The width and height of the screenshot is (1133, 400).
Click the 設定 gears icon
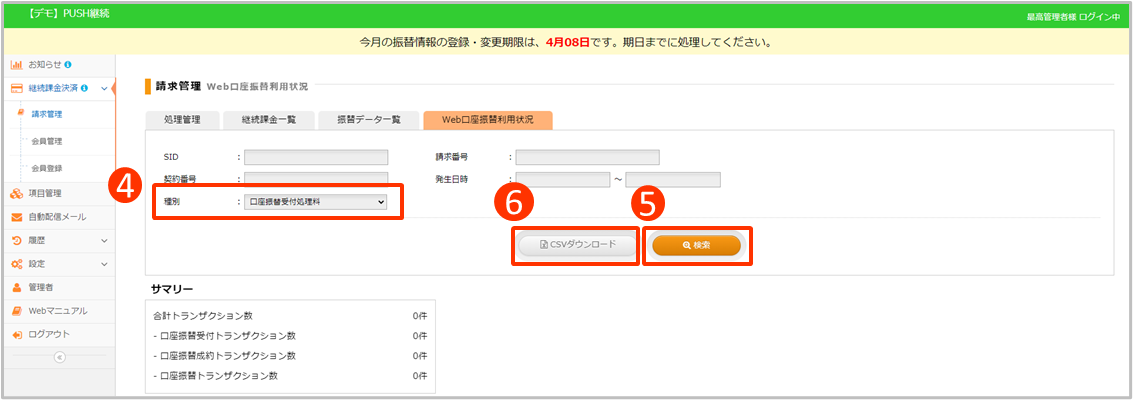(x=17, y=264)
